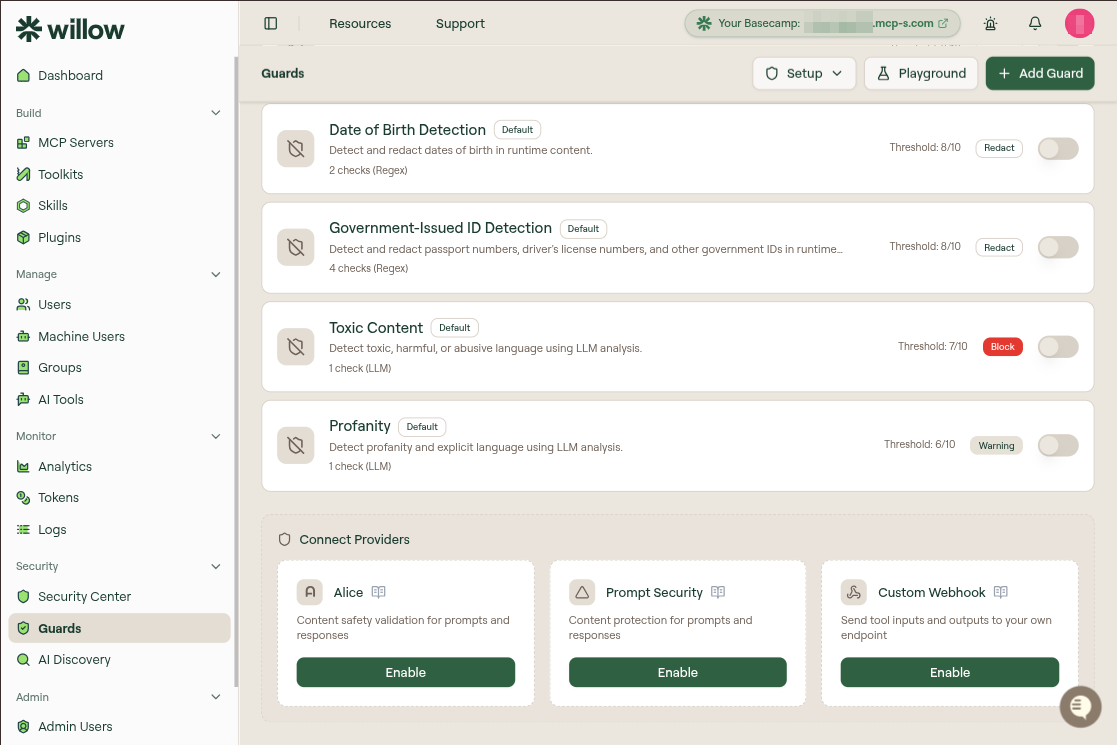Click the Add Guard button

(x=1040, y=73)
